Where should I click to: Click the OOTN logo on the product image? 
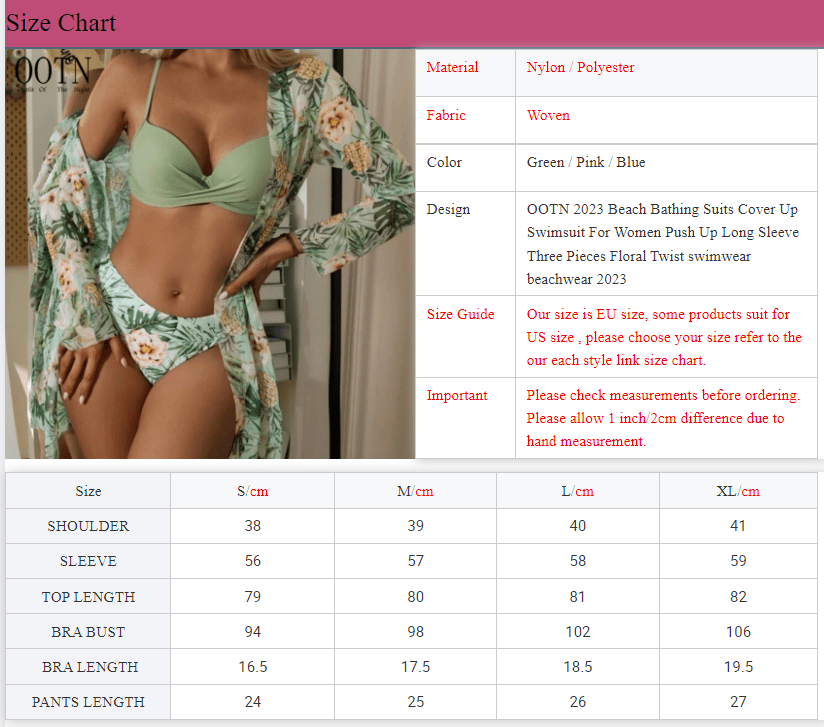tap(50, 72)
